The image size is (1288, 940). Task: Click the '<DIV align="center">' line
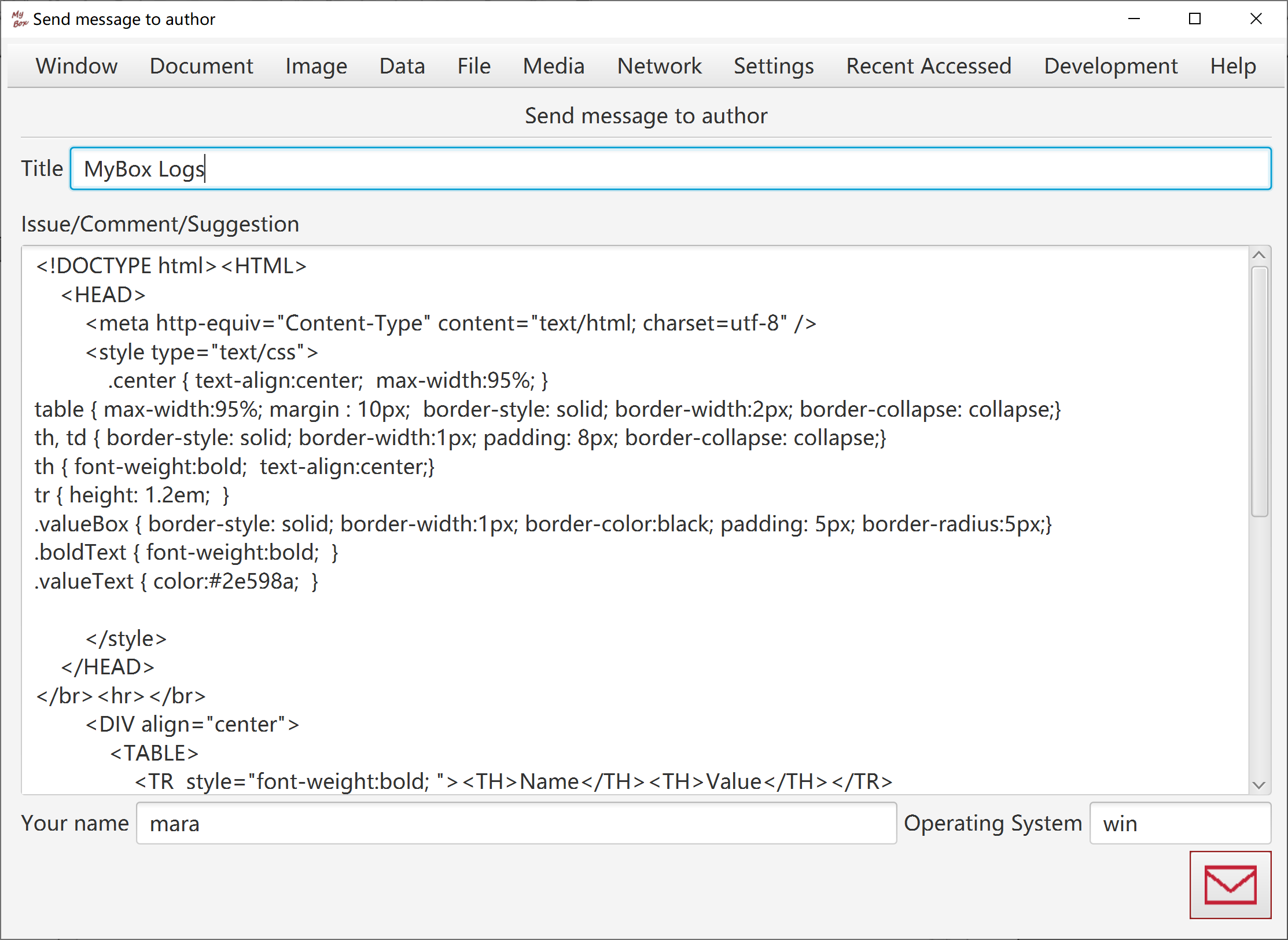192,724
